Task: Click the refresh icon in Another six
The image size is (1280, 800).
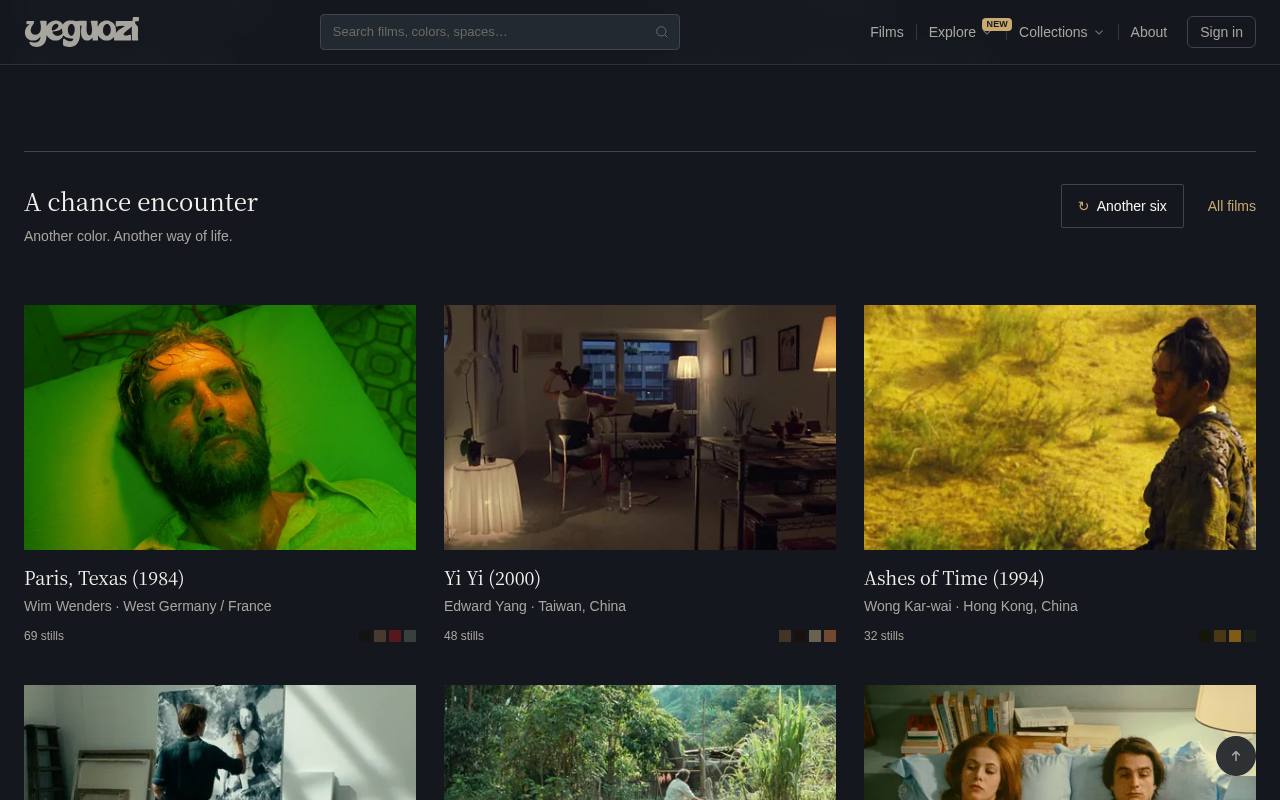Action: pyautogui.click(x=1083, y=206)
